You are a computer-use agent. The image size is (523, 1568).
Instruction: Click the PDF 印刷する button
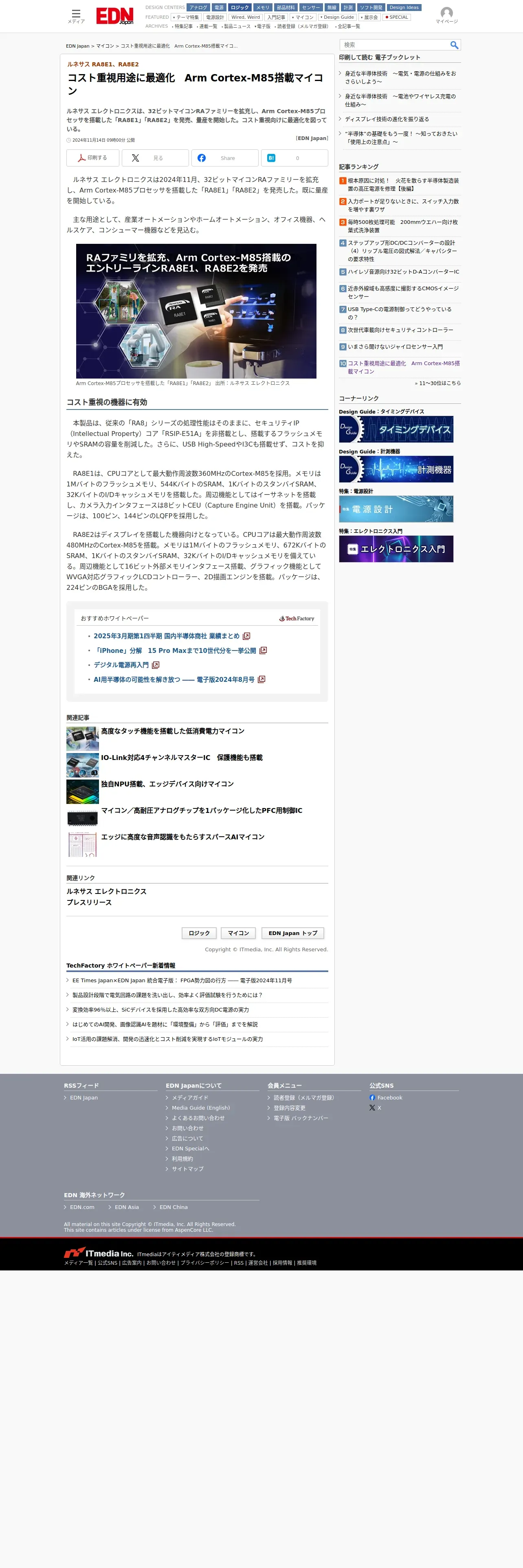click(93, 158)
